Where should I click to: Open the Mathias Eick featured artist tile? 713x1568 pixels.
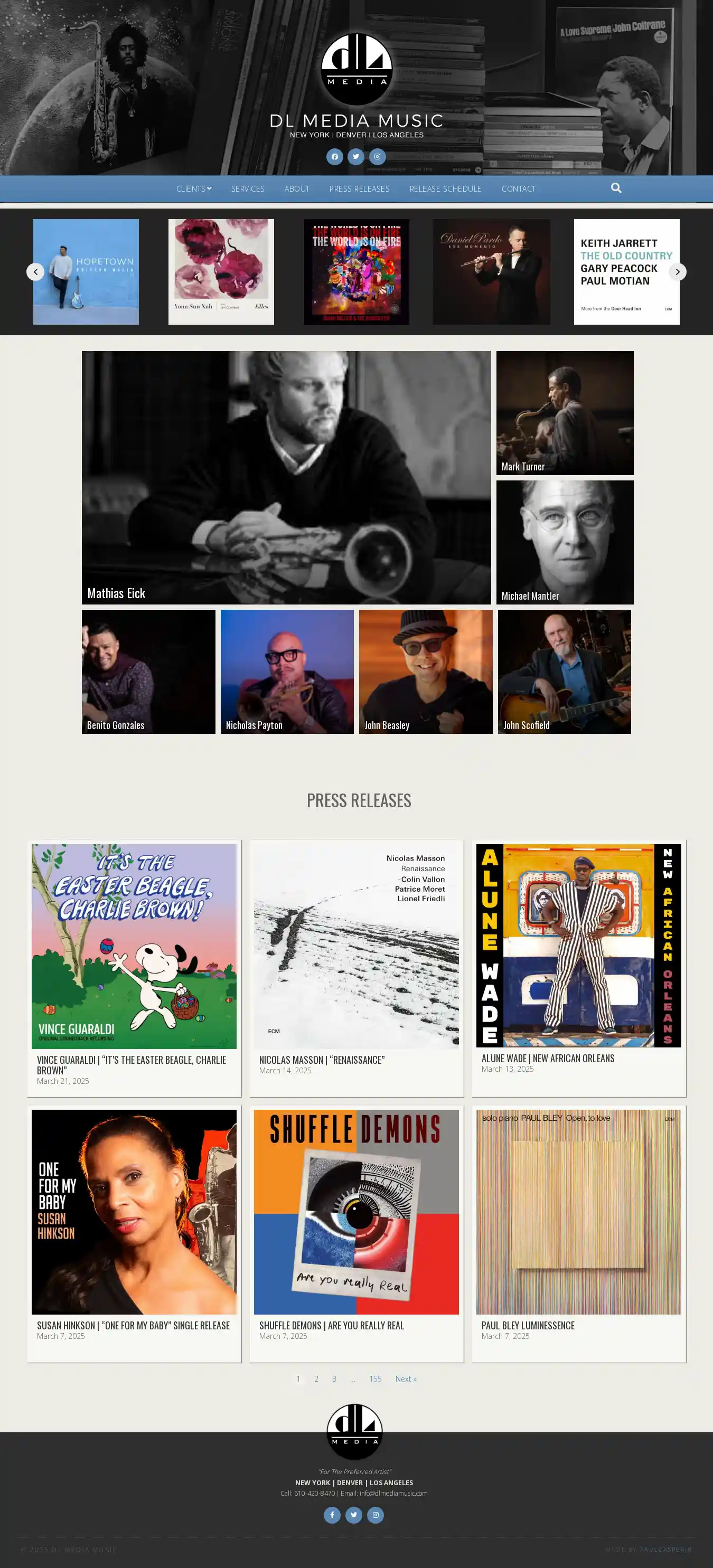tap(286, 477)
